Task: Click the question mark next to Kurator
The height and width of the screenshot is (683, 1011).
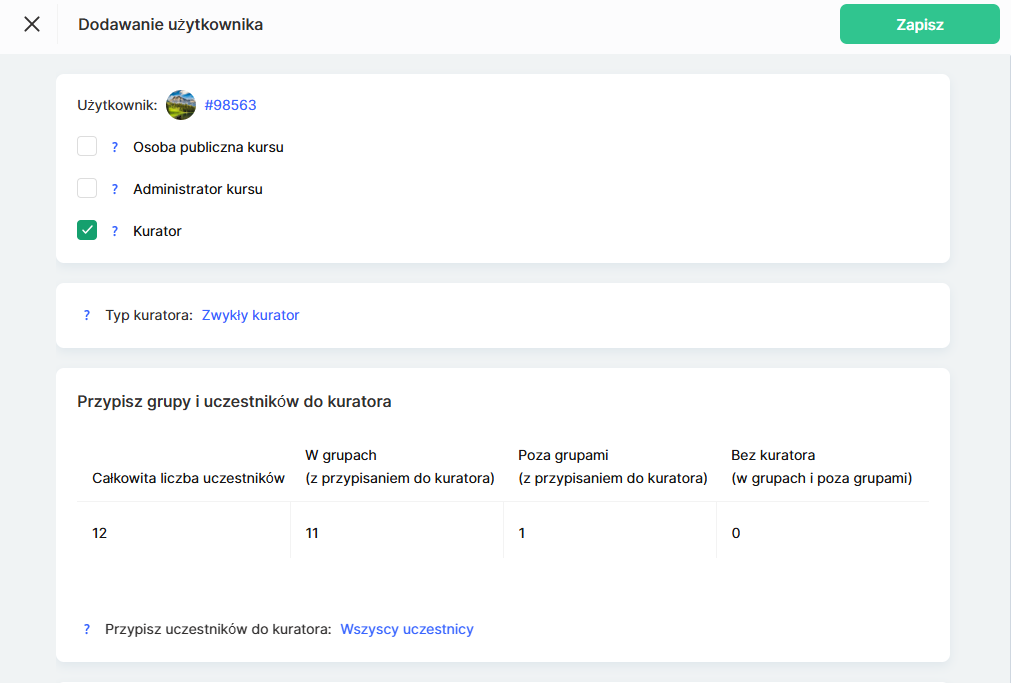Action: click(115, 231)
